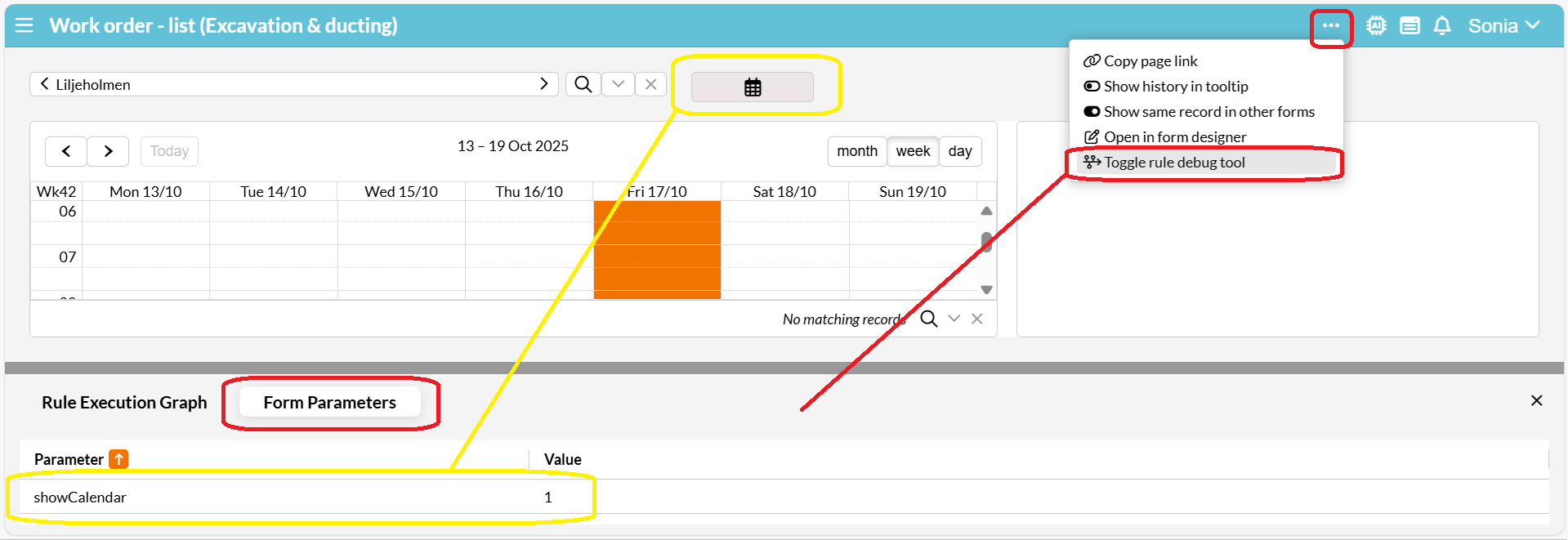Sort by Parameter column arrow
Viewport: 1568px width, 540px height.
pos(118,459)
